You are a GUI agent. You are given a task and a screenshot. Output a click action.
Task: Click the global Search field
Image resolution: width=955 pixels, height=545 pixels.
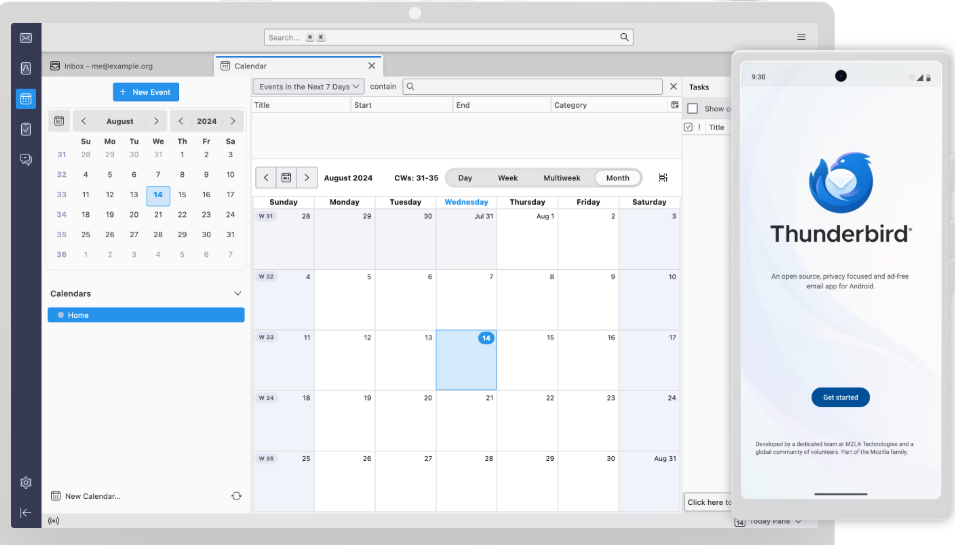point(449,37)
